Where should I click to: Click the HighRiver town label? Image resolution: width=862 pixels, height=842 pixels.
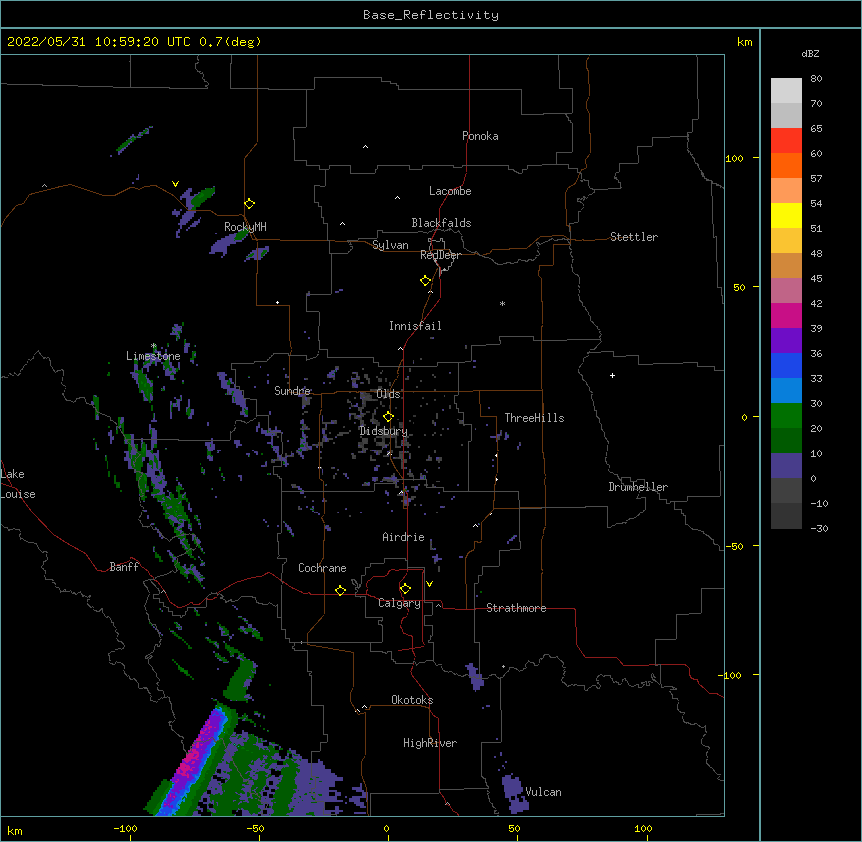point(430,743)
